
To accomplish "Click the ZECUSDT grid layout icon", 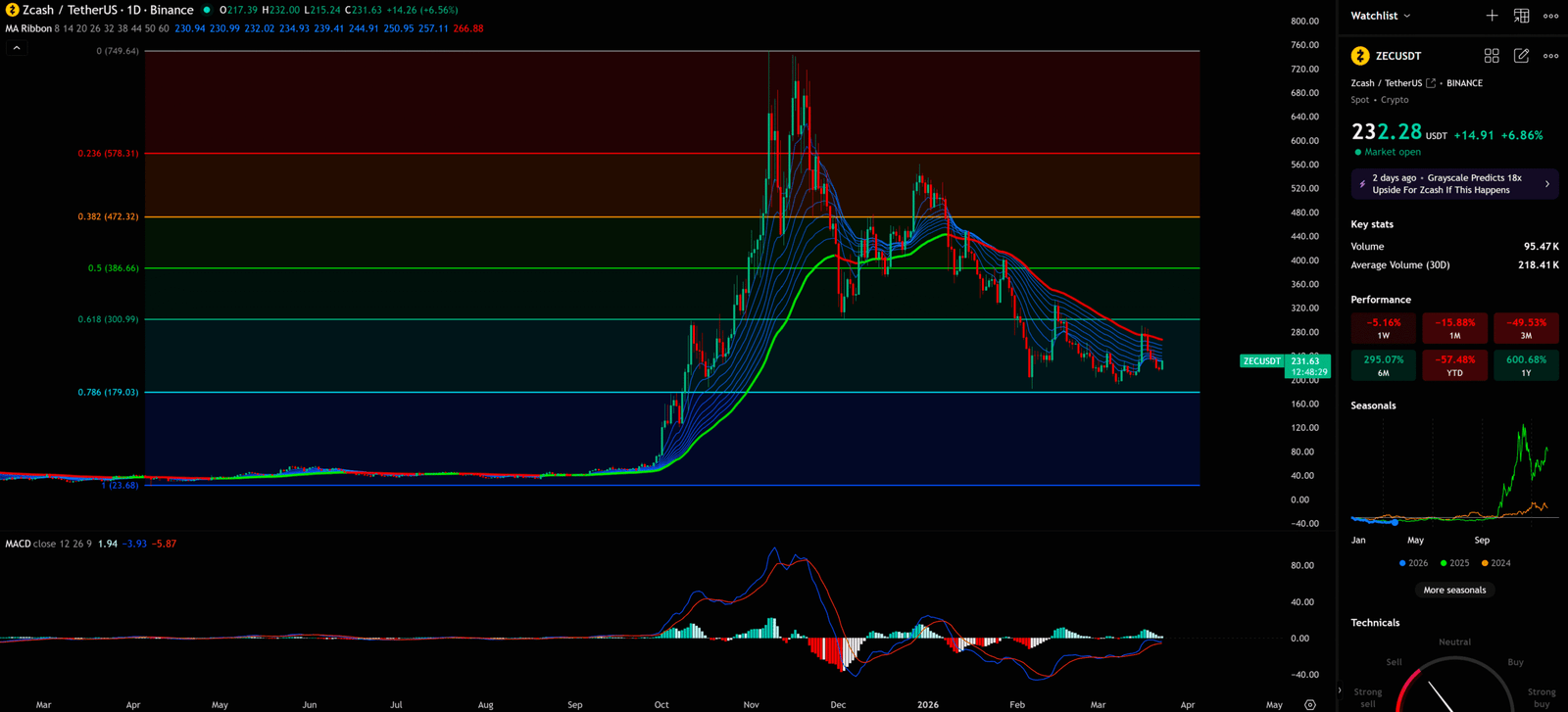I will pos(1492,56).
